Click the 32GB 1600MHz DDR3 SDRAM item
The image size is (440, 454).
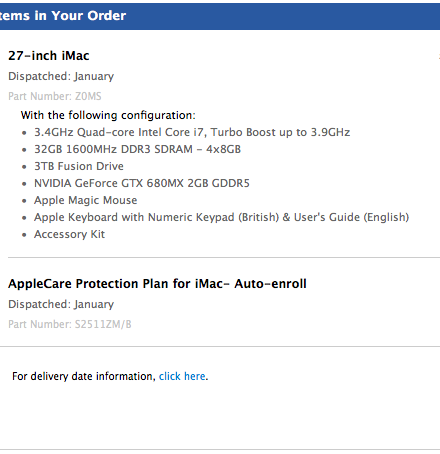tap(137, 149)
